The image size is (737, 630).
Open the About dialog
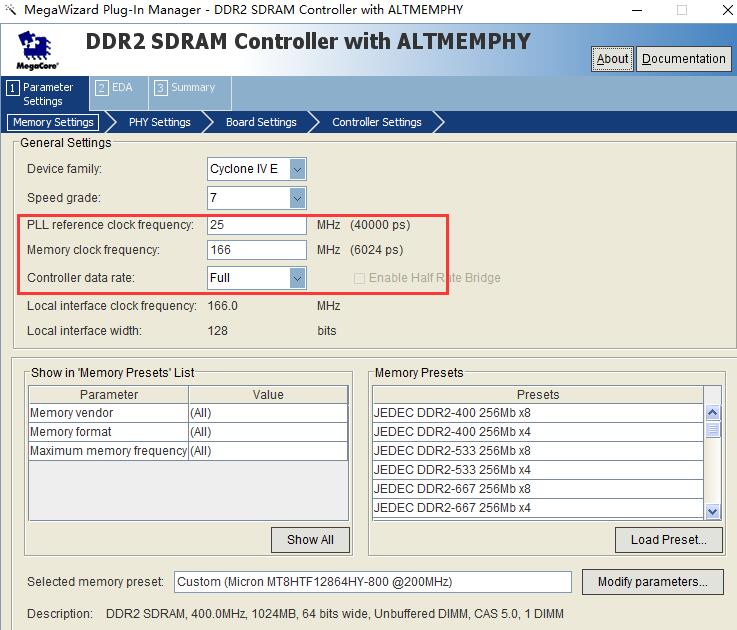point(612,59)
